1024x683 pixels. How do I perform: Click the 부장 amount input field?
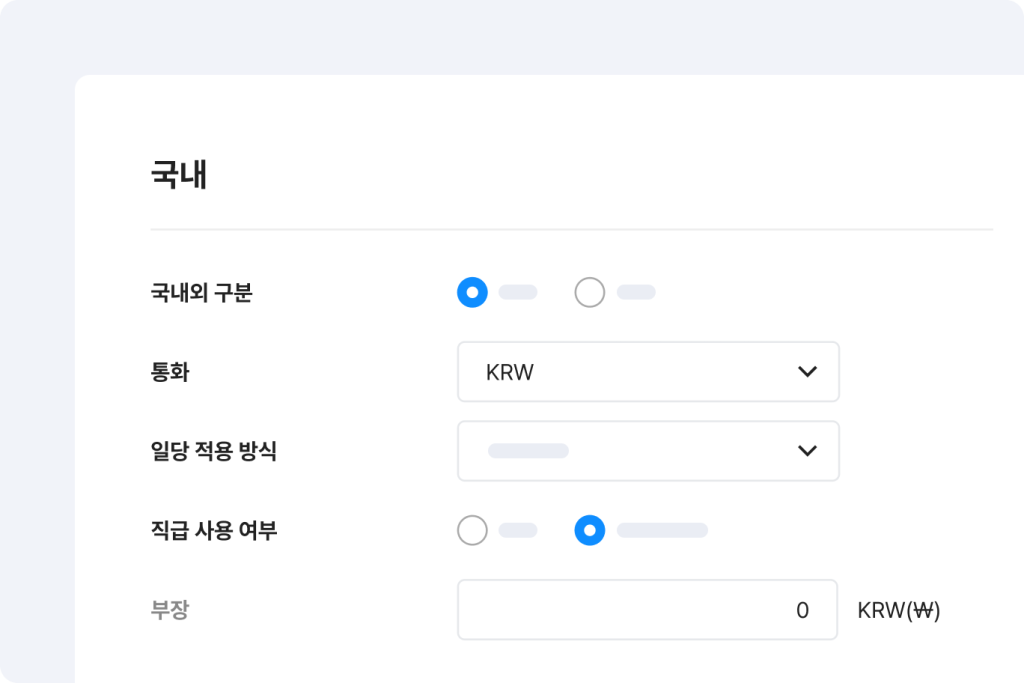pyautogui.click(x=647, y=610)
